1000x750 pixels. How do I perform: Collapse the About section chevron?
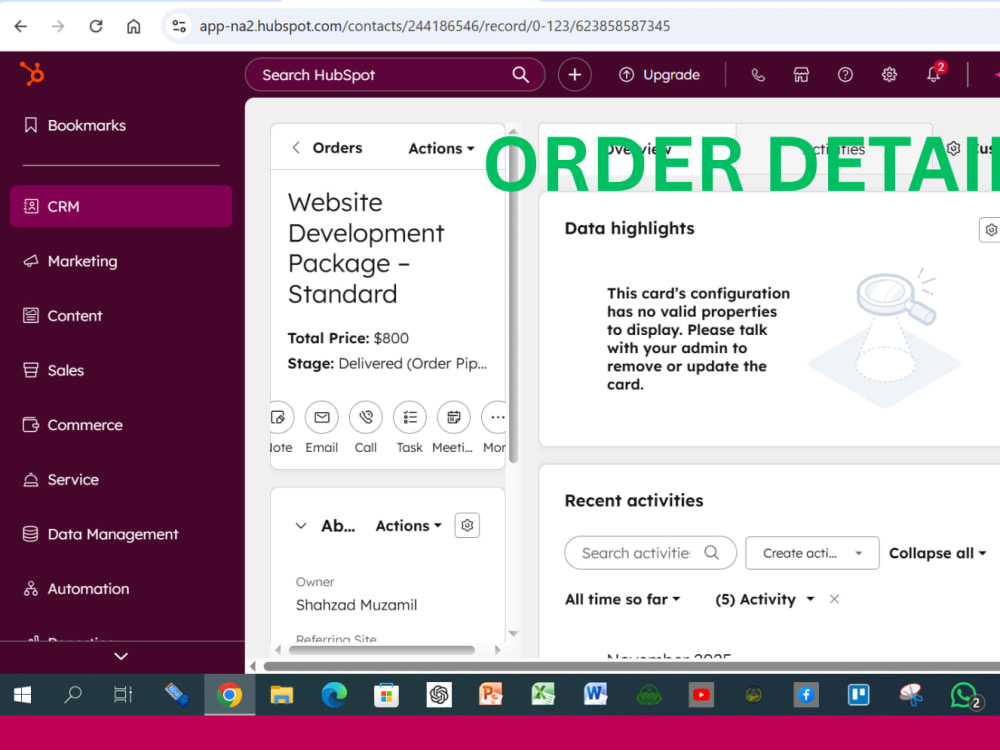coord(301,526)
